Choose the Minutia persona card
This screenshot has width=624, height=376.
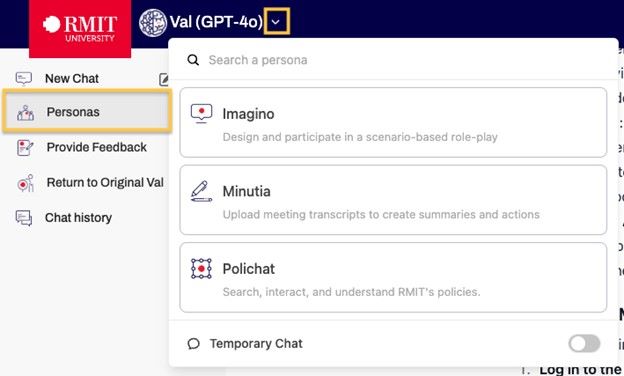click(393, 200)
